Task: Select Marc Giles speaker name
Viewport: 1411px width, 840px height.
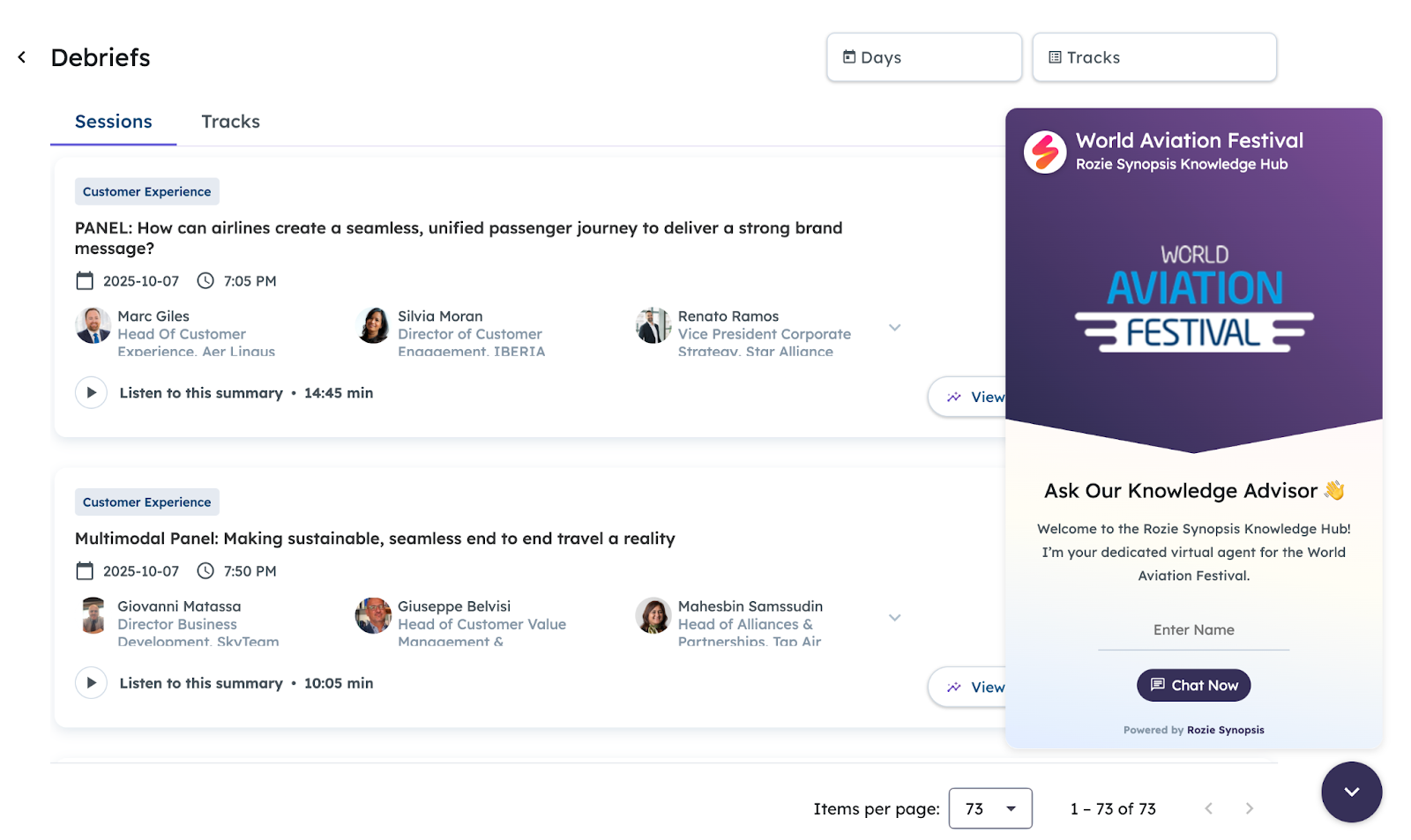Action: 153,316
